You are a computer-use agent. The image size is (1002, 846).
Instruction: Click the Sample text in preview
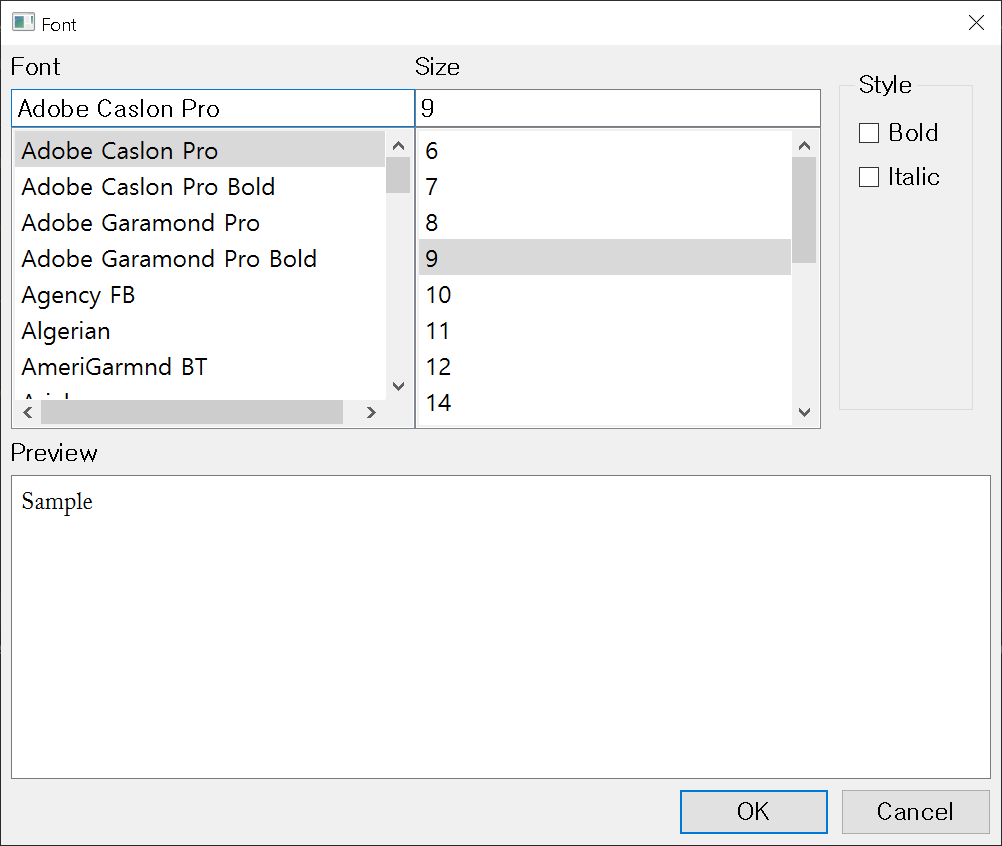tap(57, 502)
